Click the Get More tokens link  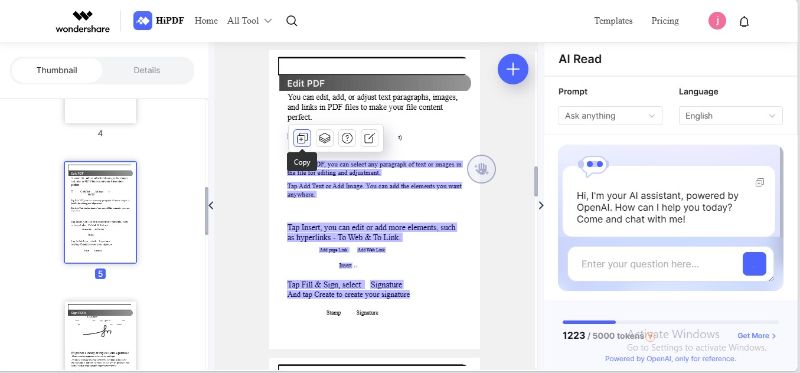click(x=757, y=336)
